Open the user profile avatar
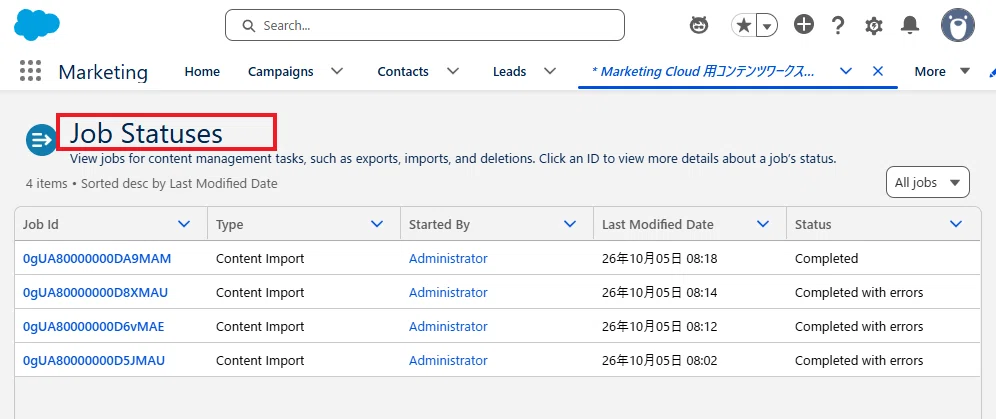Image resolution: width=996 pixels, height=419 pixels. tap(957, 25)
